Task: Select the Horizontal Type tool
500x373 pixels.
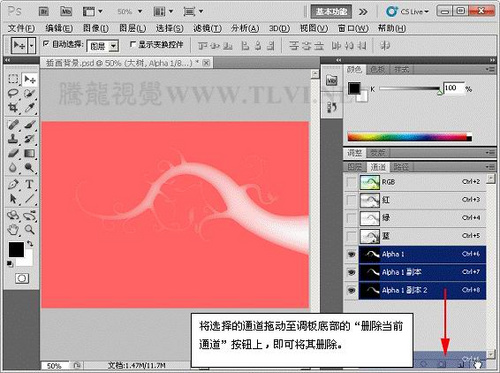Action: point(30,184)
